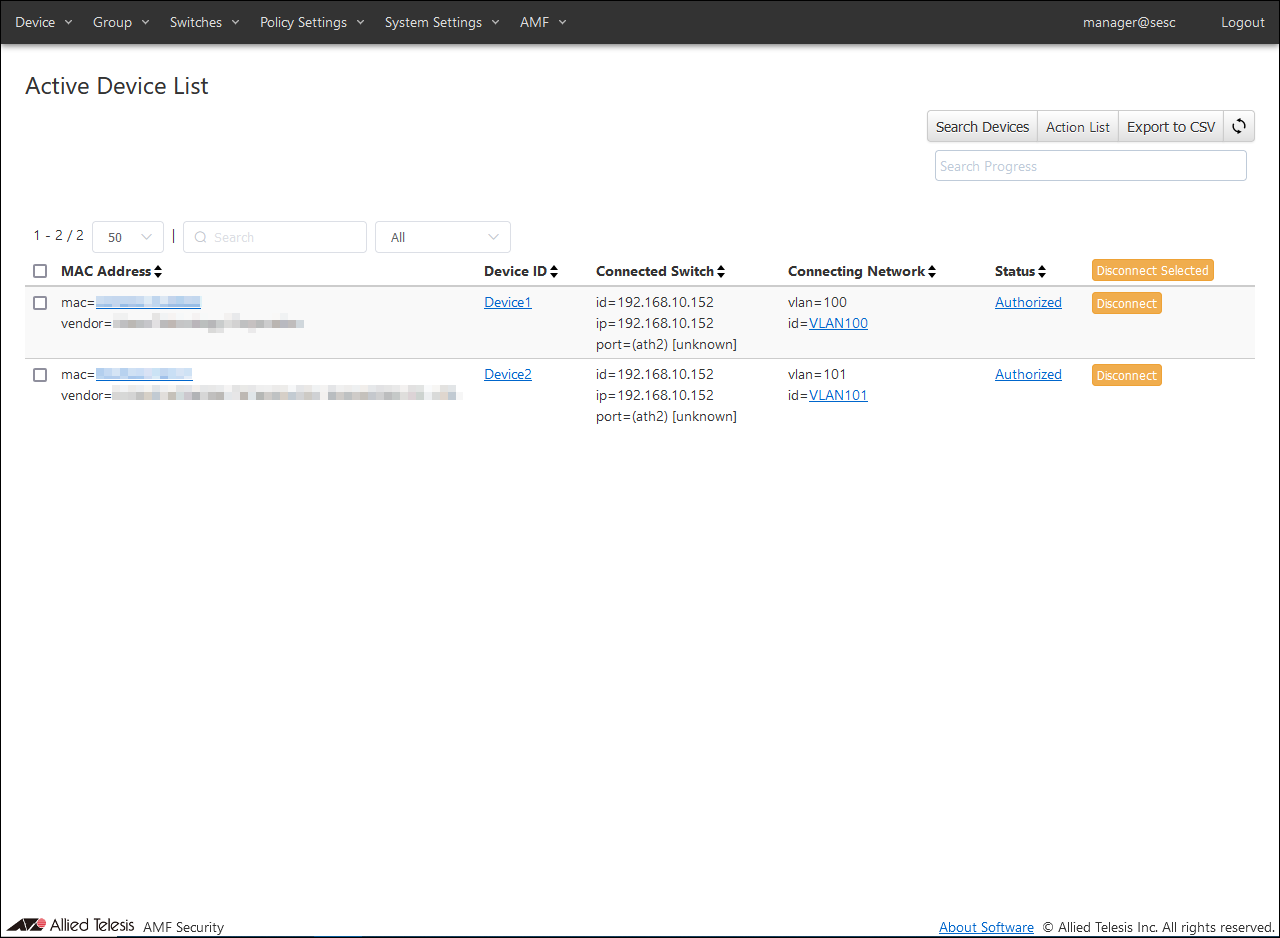This screenshot has width=1280, height=938.
Task: Click the refresh icon next to Export to CSV
Action: tap(1239, 126)
